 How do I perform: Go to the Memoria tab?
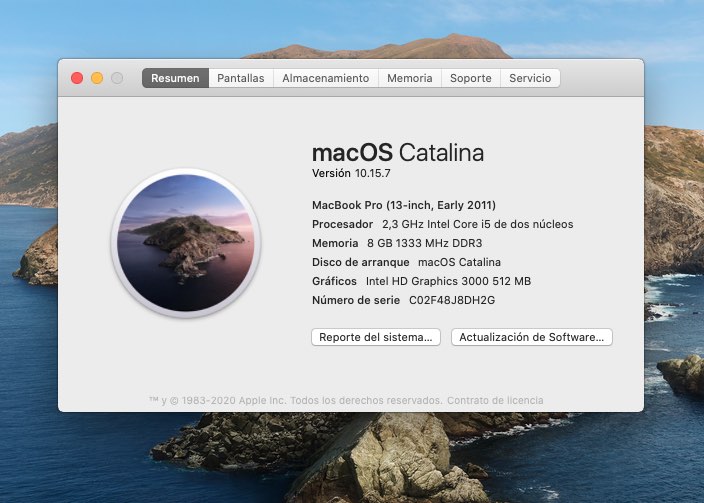pyautogui.click(x=410, y=78)
